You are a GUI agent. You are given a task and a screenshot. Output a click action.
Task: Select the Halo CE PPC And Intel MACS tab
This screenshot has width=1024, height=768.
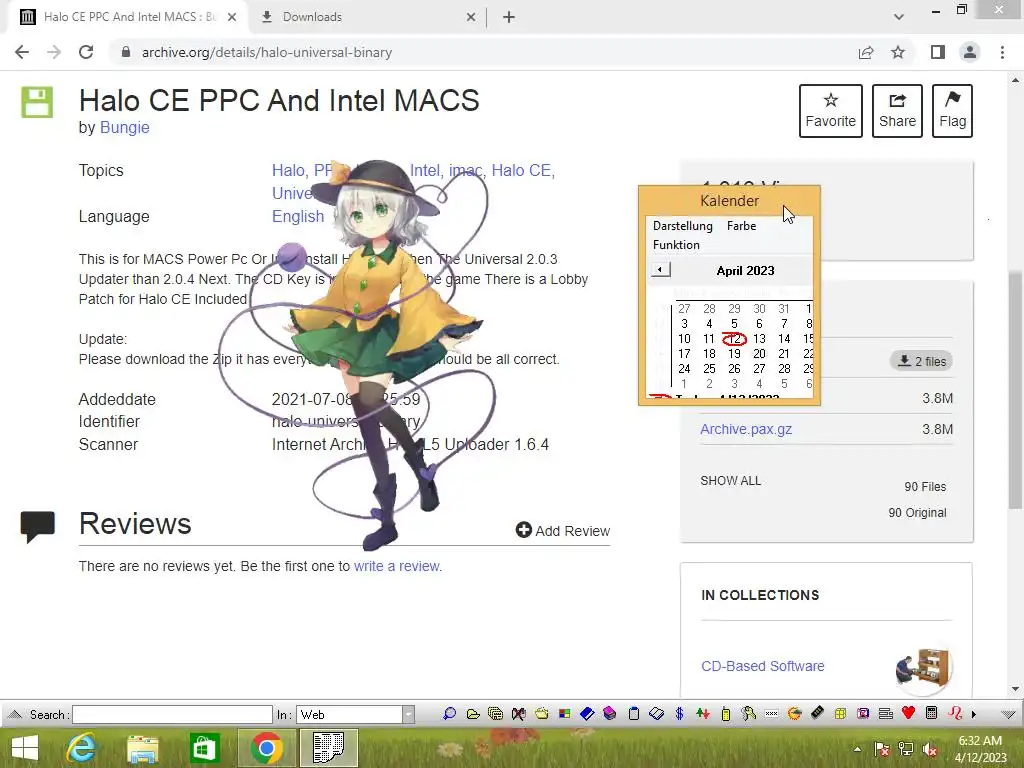[x=129, y=17]
